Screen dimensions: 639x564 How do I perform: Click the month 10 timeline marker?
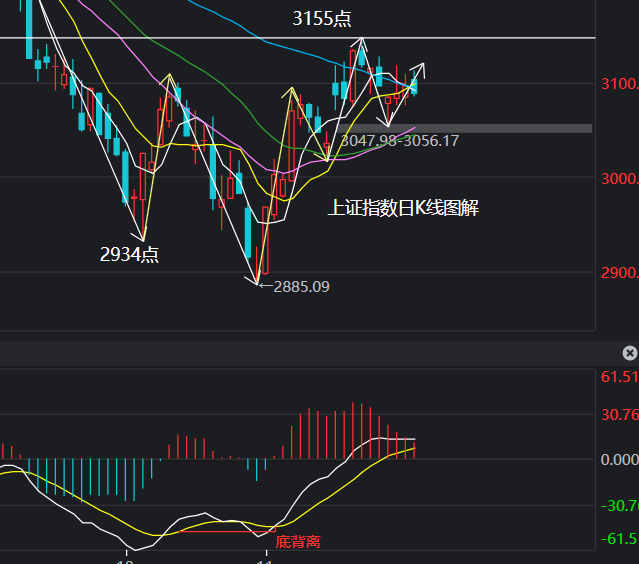pos(126,562)
